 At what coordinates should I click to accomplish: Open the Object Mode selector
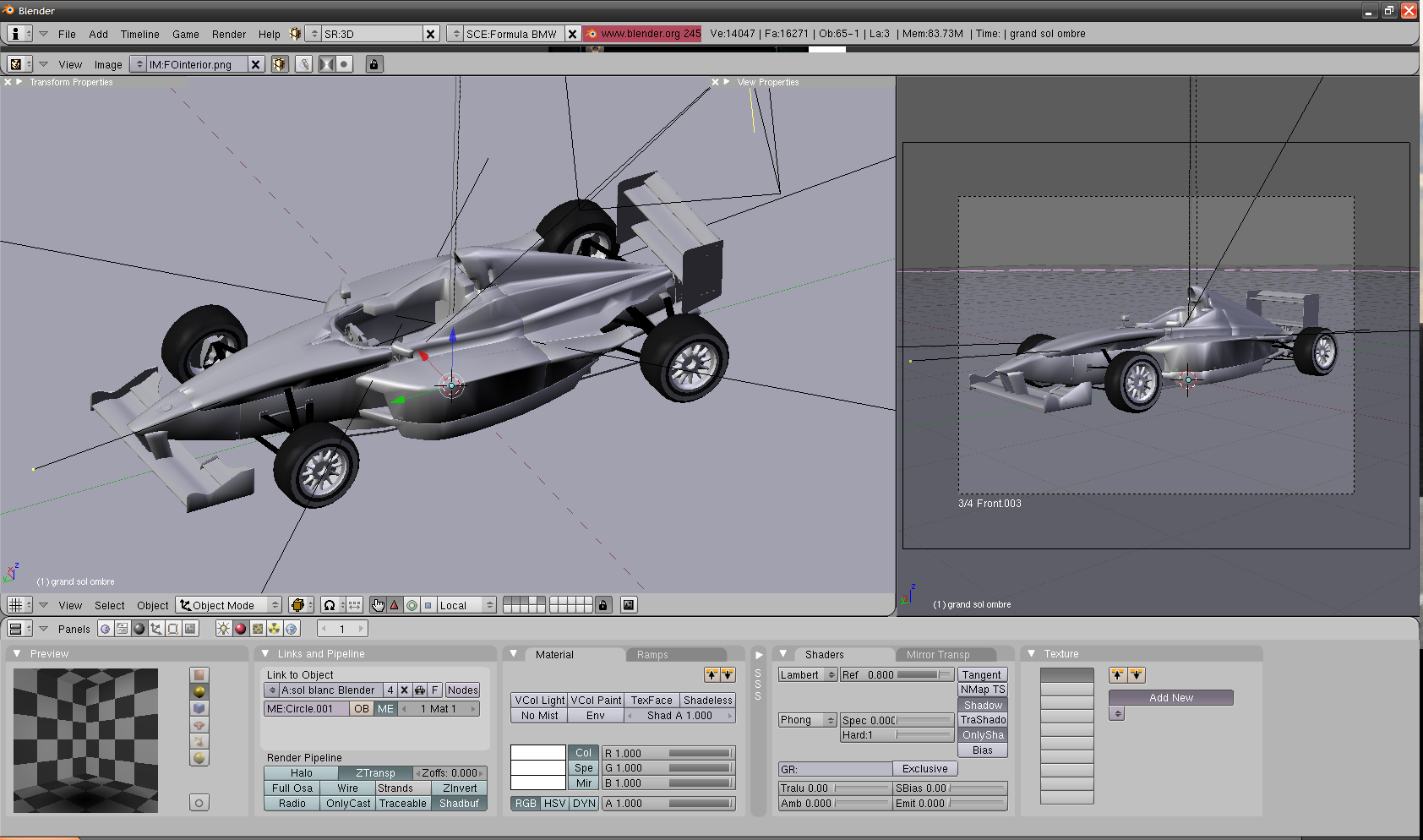pos(228,605)
